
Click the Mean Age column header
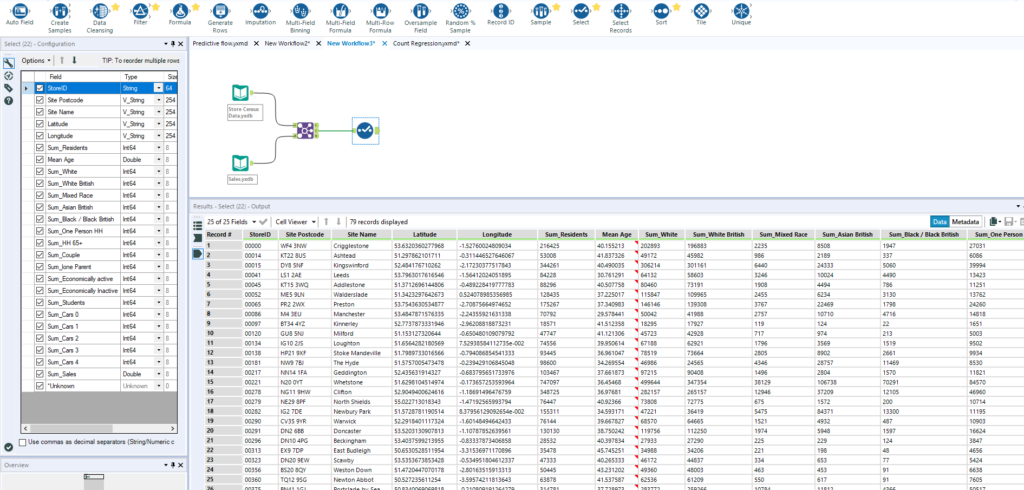pyautogui.click(x=616, y=234)
